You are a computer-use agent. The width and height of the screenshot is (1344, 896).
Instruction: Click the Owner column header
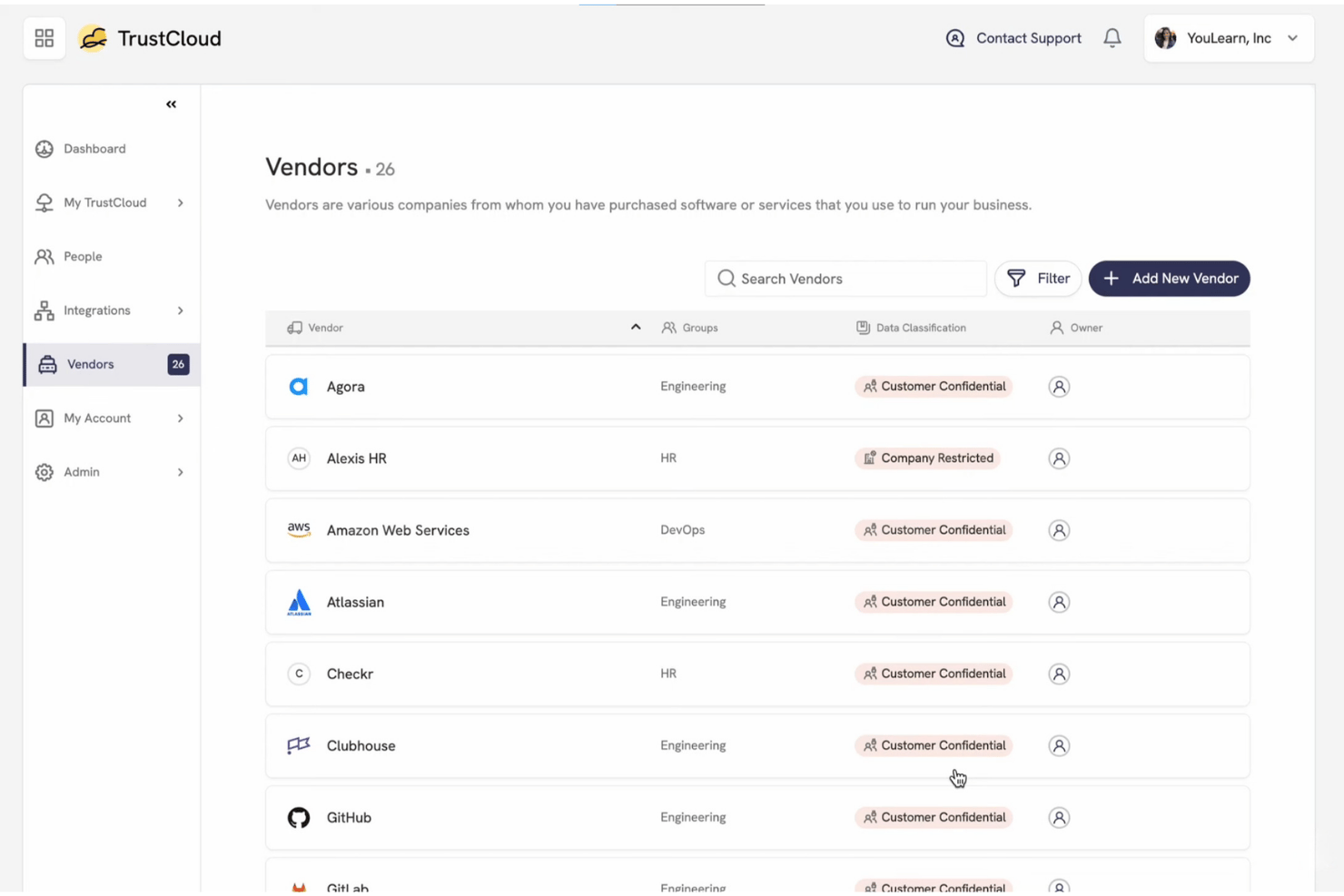point(1076,328)
